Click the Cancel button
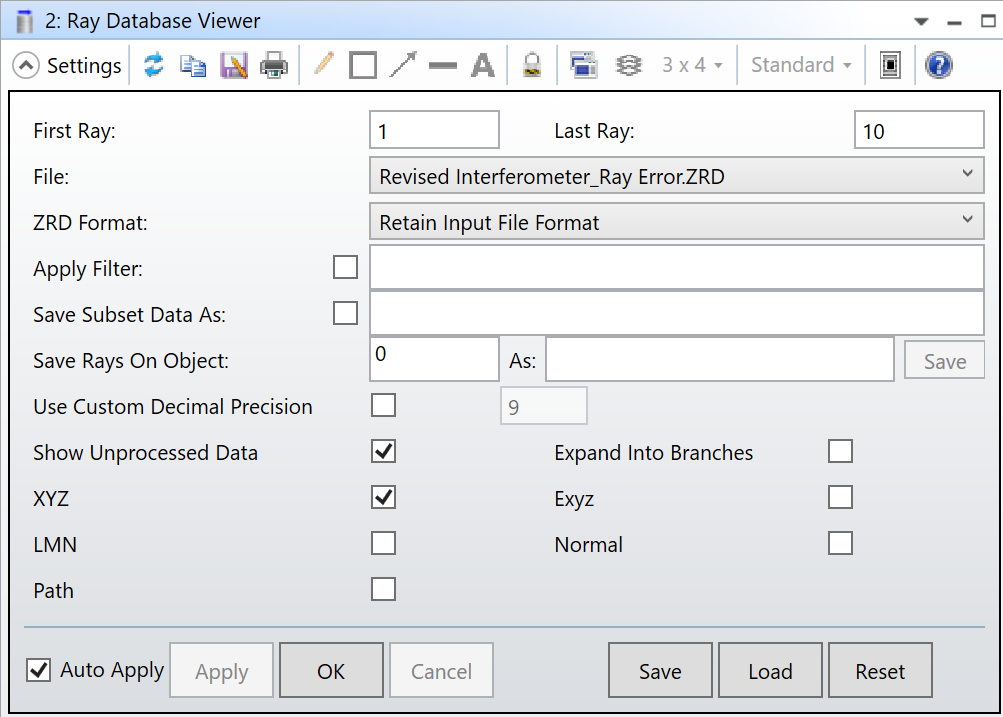1003x717 pixels. click(441, 670)
